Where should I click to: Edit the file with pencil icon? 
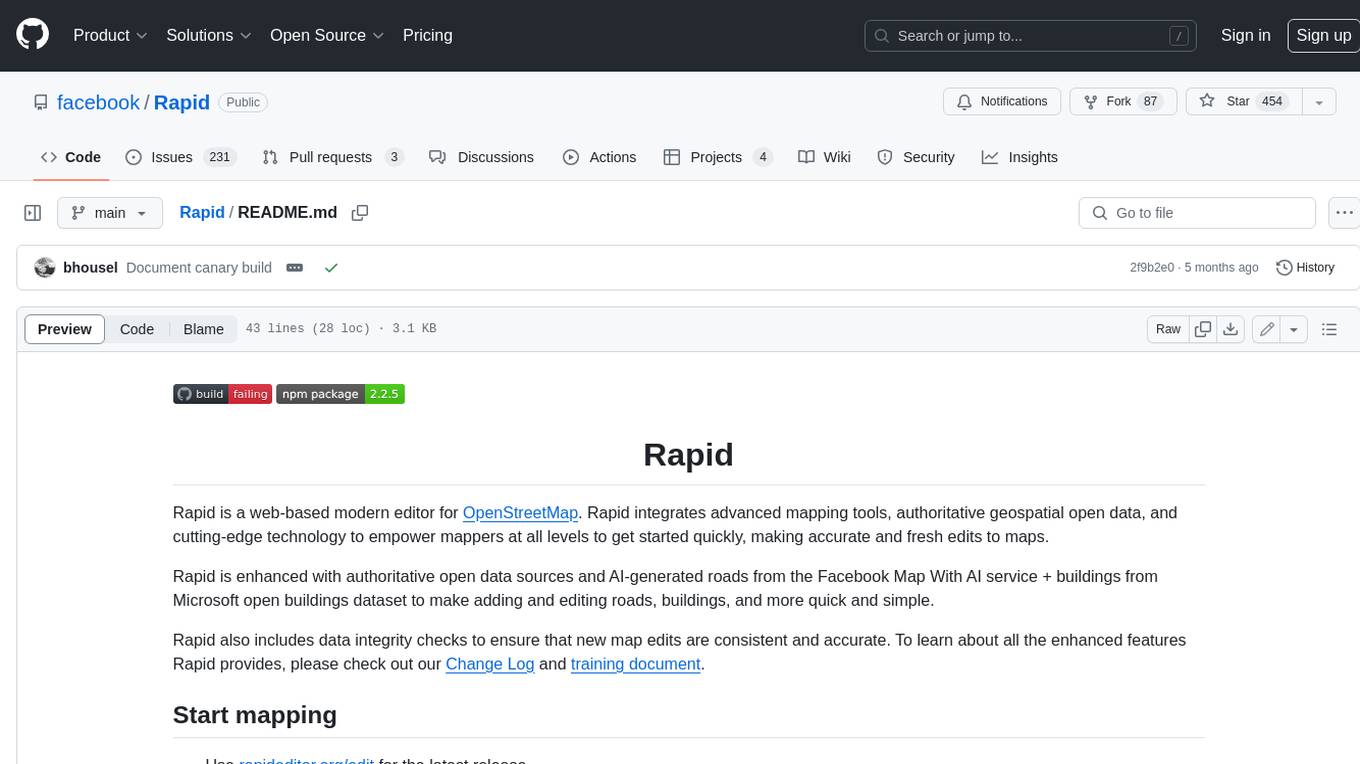(1267, 329)
